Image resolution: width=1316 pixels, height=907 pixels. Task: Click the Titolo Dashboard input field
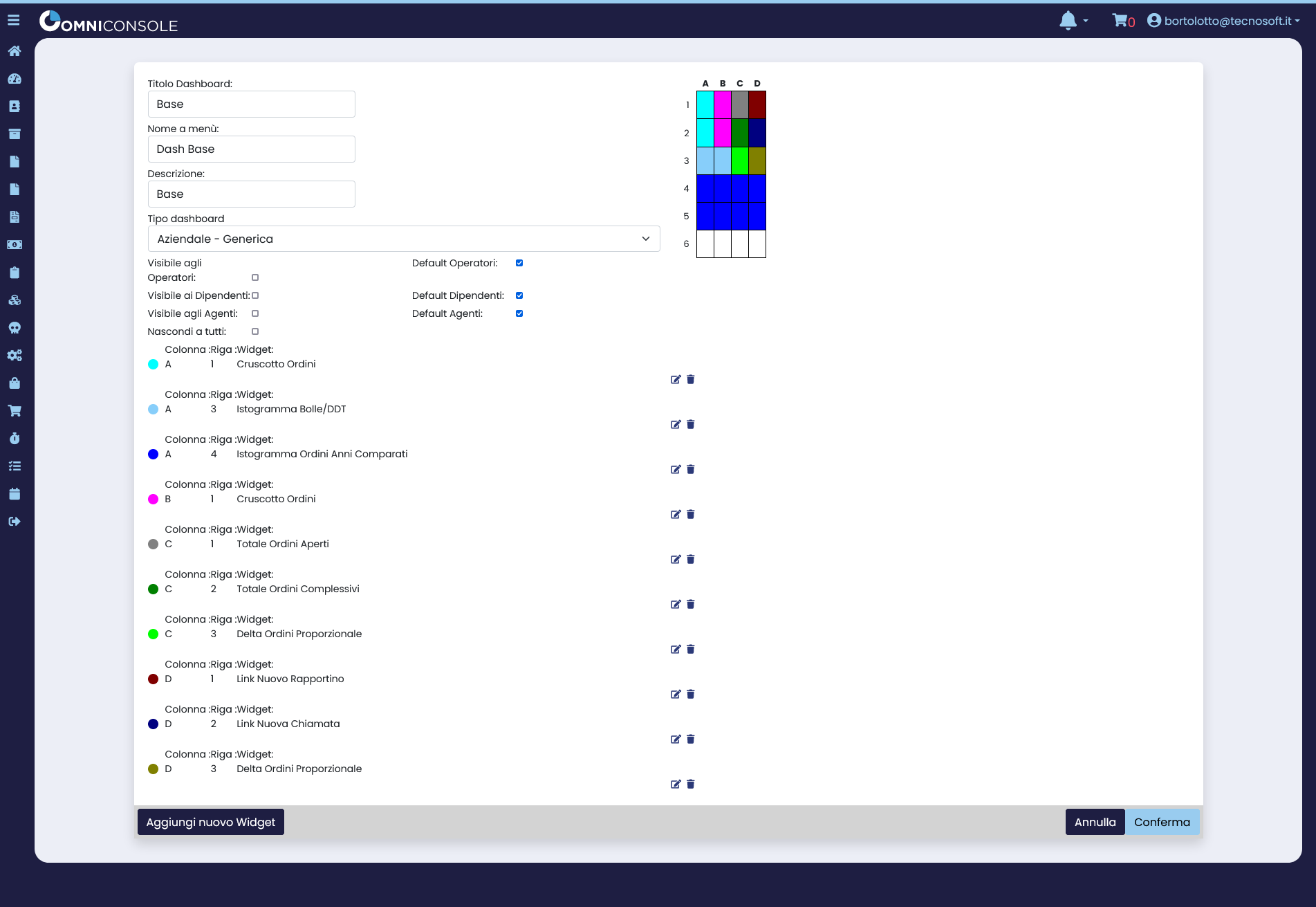[251, 104]
